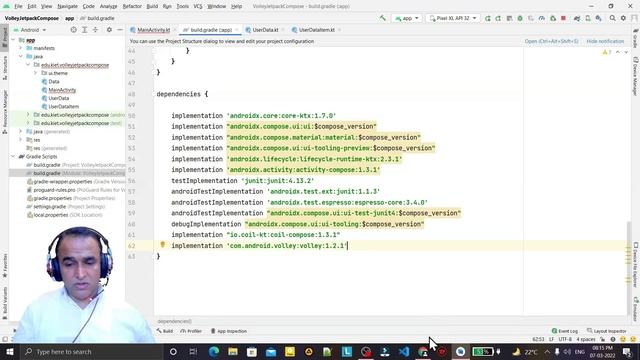This screenshot has height=360, width=640.
Task: Click the Open (Ctrl+Alt+Shift+S) link
Action: click(551, 41)
